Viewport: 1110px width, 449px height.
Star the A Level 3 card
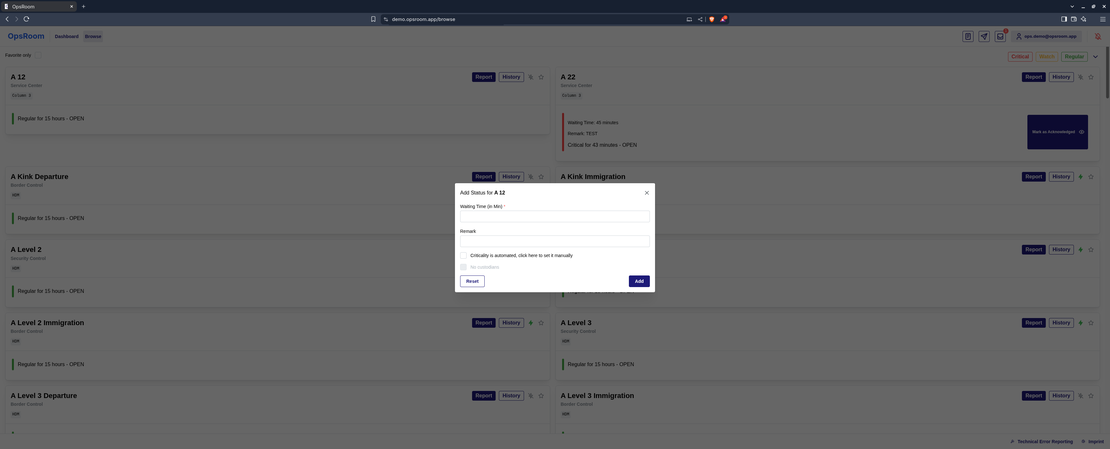pyautogui.click(x=1091, y=322)
